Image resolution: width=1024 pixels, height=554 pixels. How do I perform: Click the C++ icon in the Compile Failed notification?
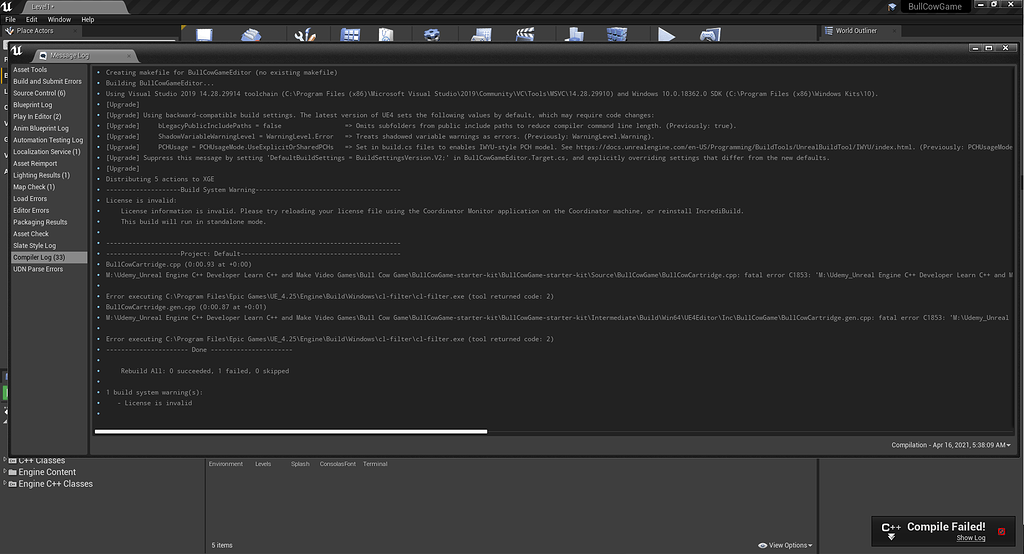click(x=891, y=530)
